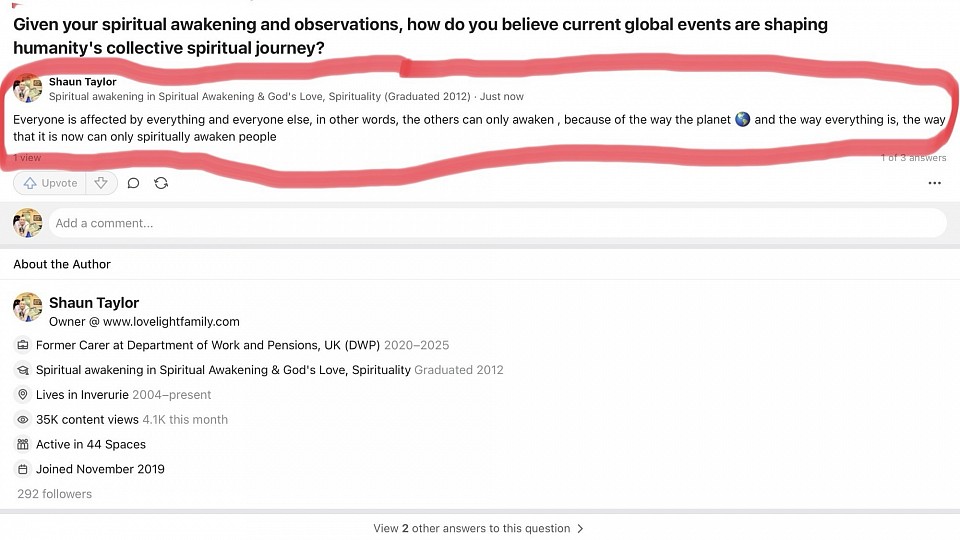
Task: Open the three-dots more options menu
Action: click(x=934, y=183)
